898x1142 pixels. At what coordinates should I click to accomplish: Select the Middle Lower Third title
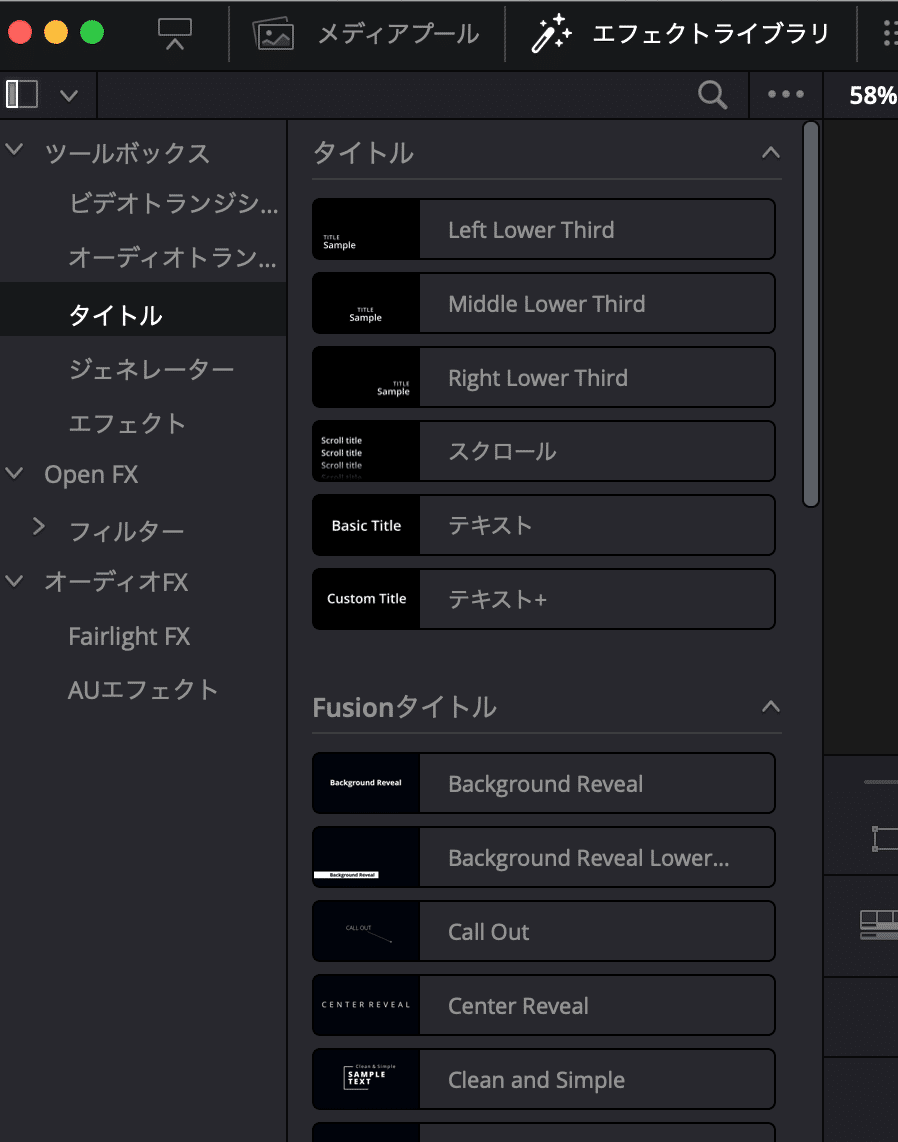point(543,304)
